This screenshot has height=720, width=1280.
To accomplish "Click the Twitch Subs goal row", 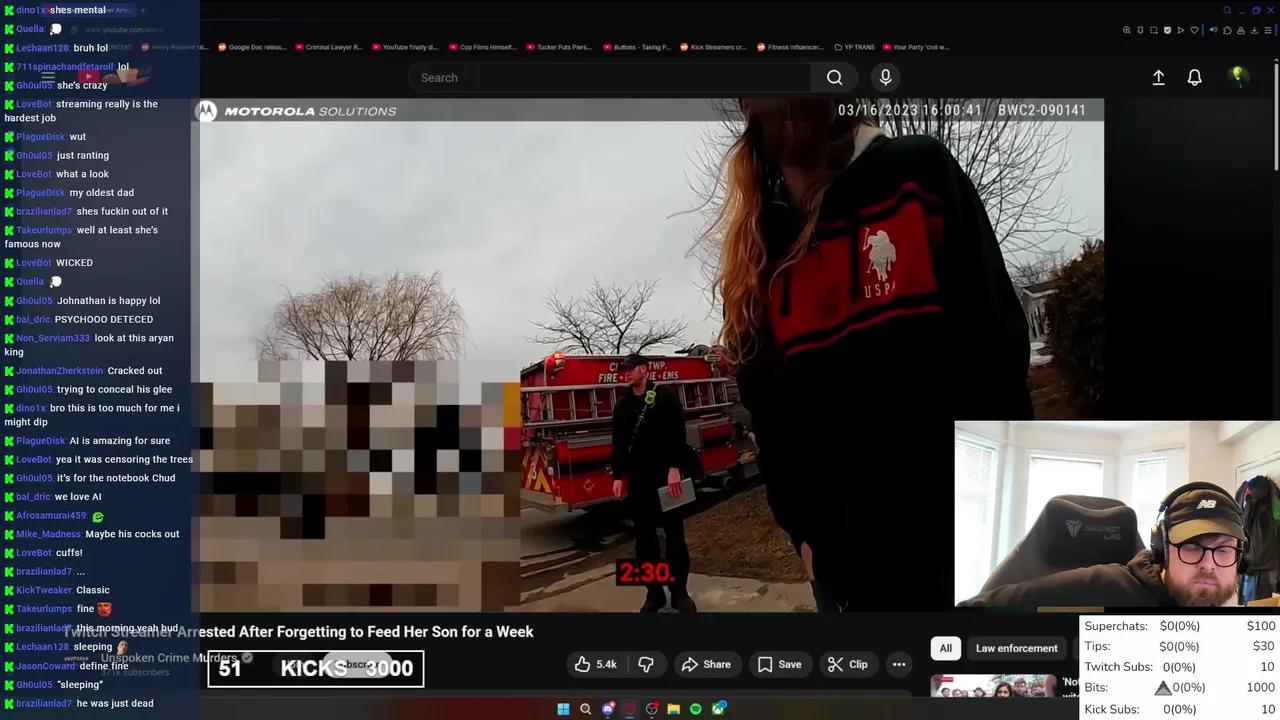I will (x=1180, y=667).
